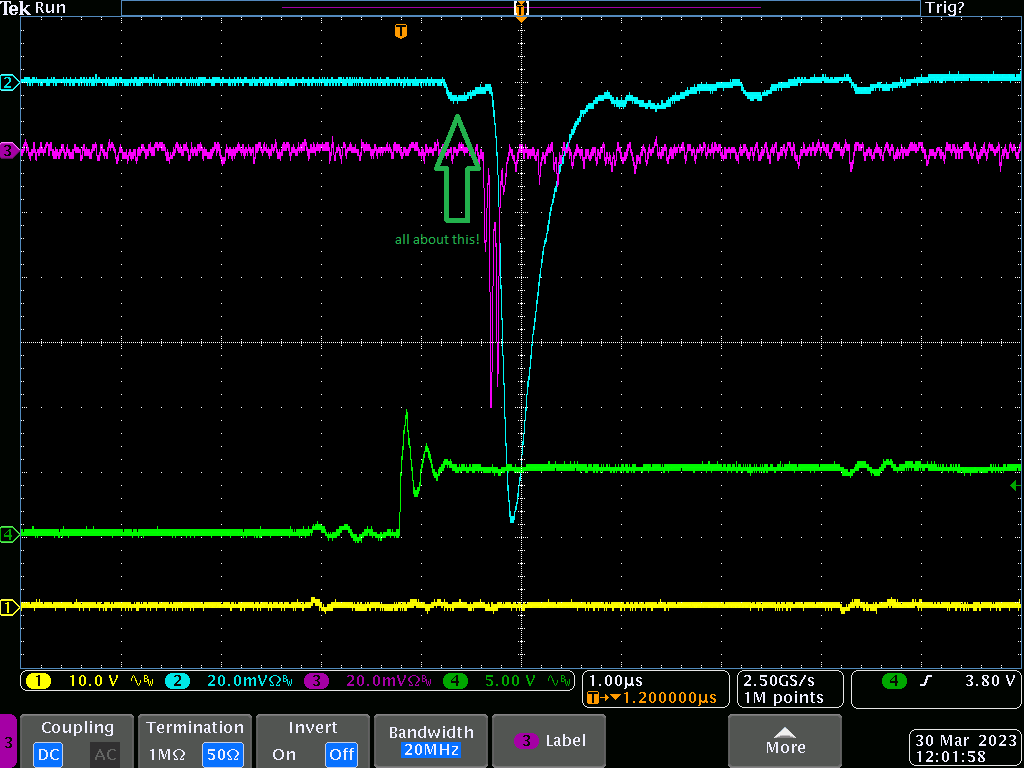Select 1MΩ termination
This screenshot has height=768, width=1024.
tap(167, 754)
